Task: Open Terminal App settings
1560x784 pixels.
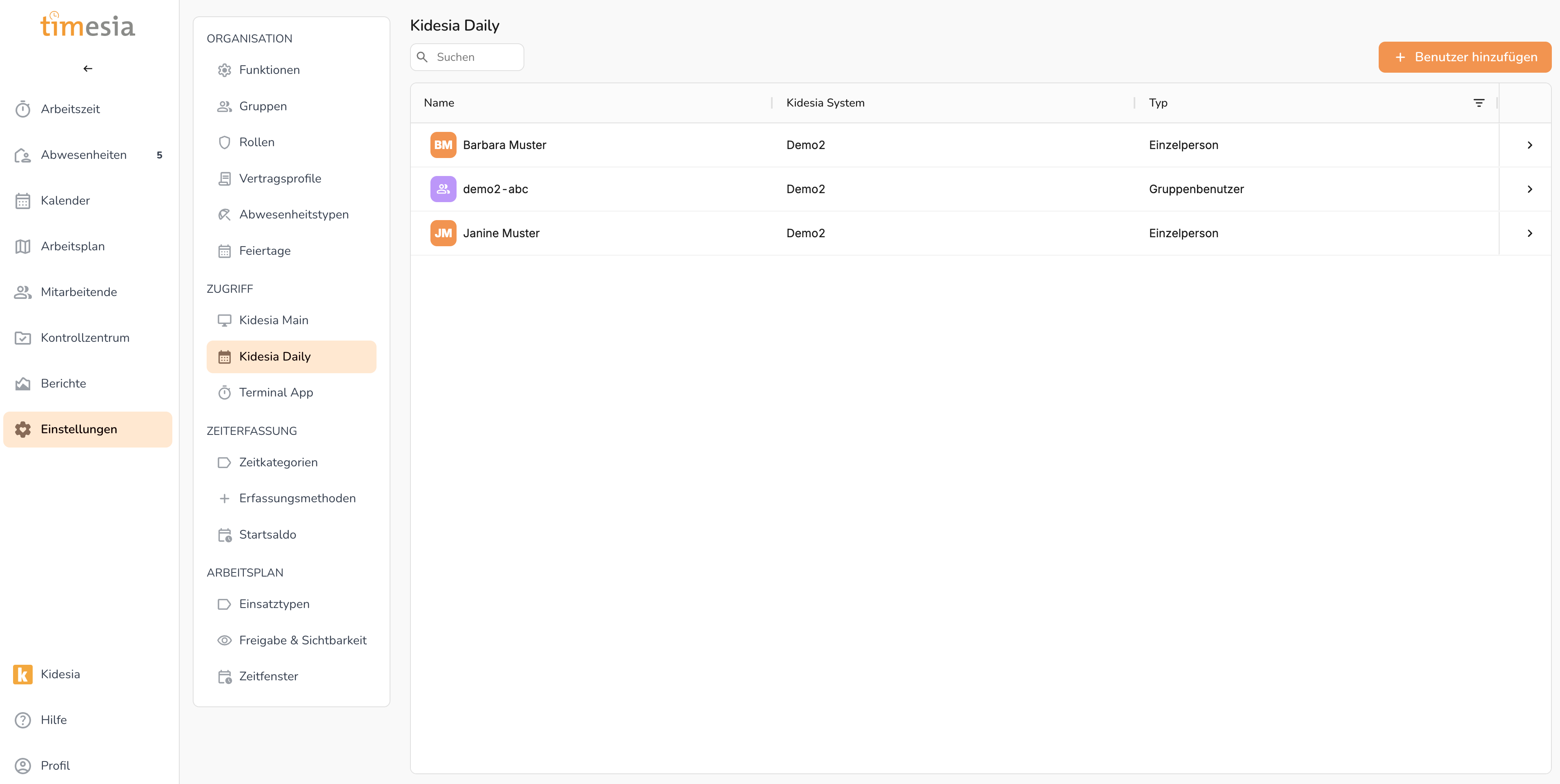Action: [276, 392]
